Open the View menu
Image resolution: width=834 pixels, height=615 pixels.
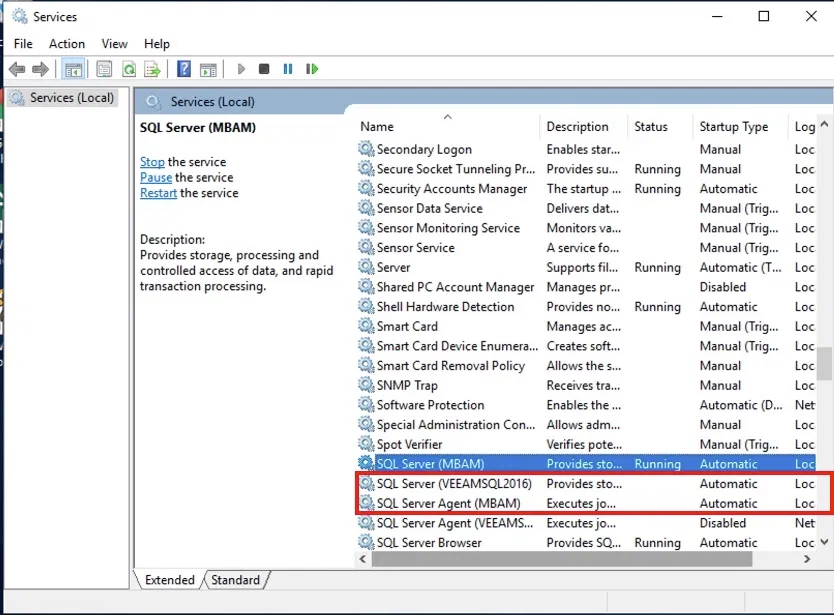[x=114, y=44]
